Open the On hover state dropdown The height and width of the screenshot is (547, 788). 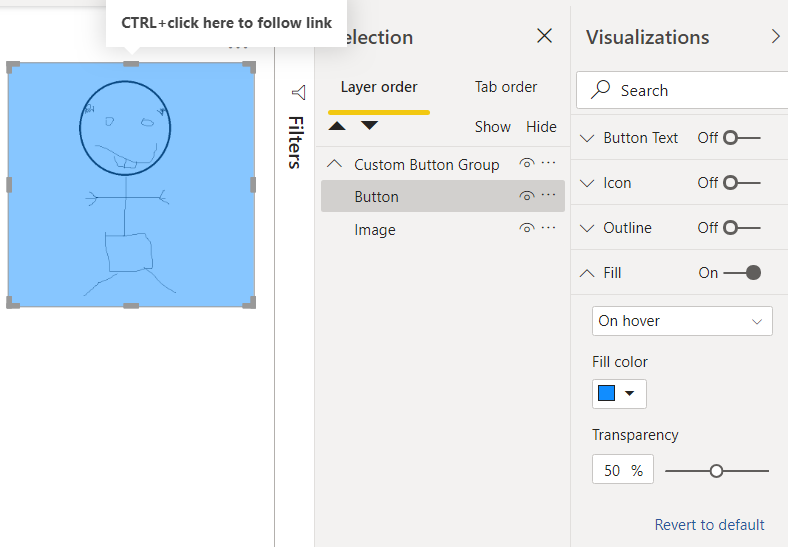[x=682, y=321]
